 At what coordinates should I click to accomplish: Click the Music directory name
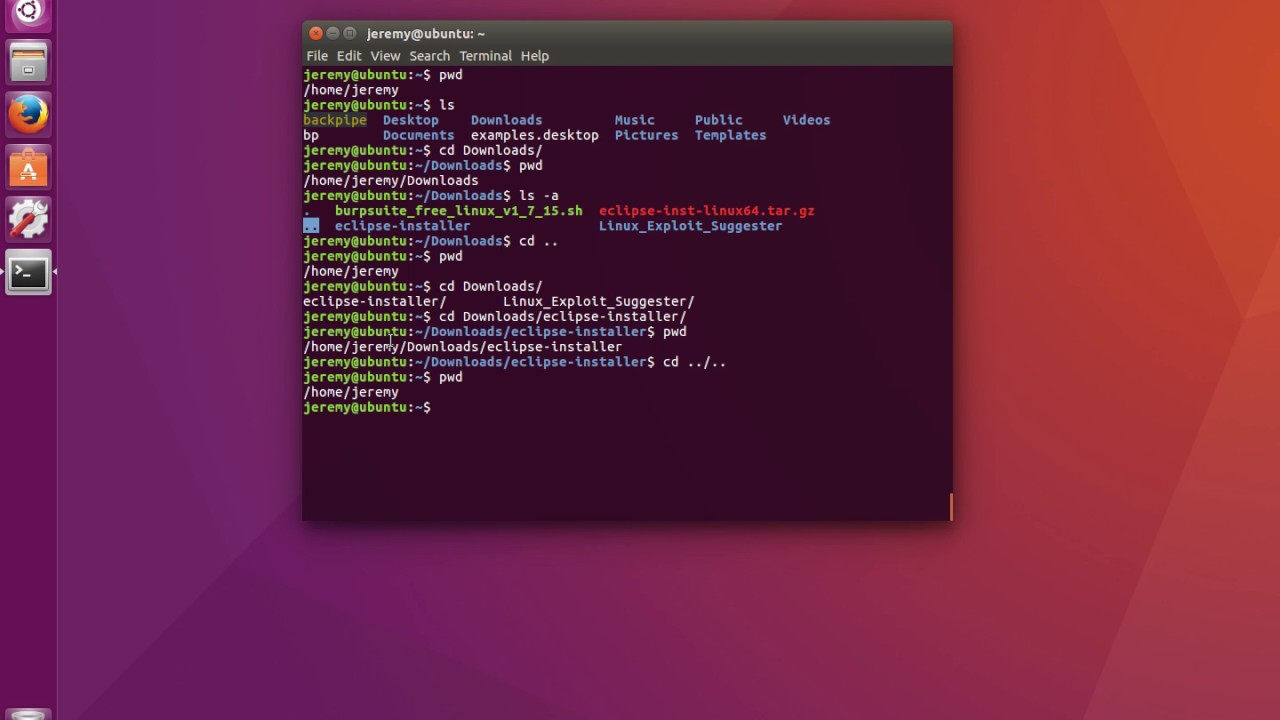[x=635, y=120]
